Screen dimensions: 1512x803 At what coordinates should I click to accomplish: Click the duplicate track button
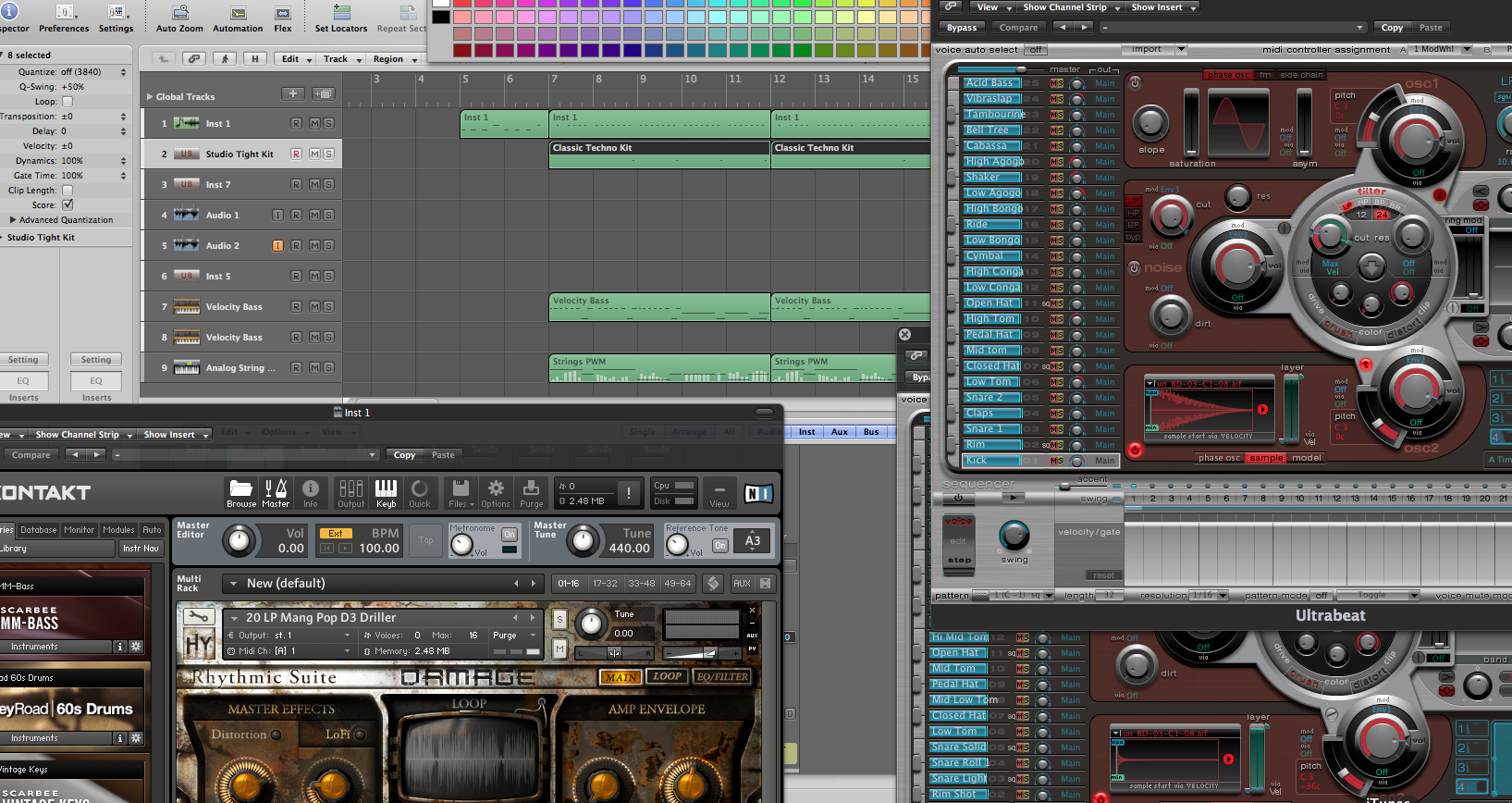pos(324,93)
